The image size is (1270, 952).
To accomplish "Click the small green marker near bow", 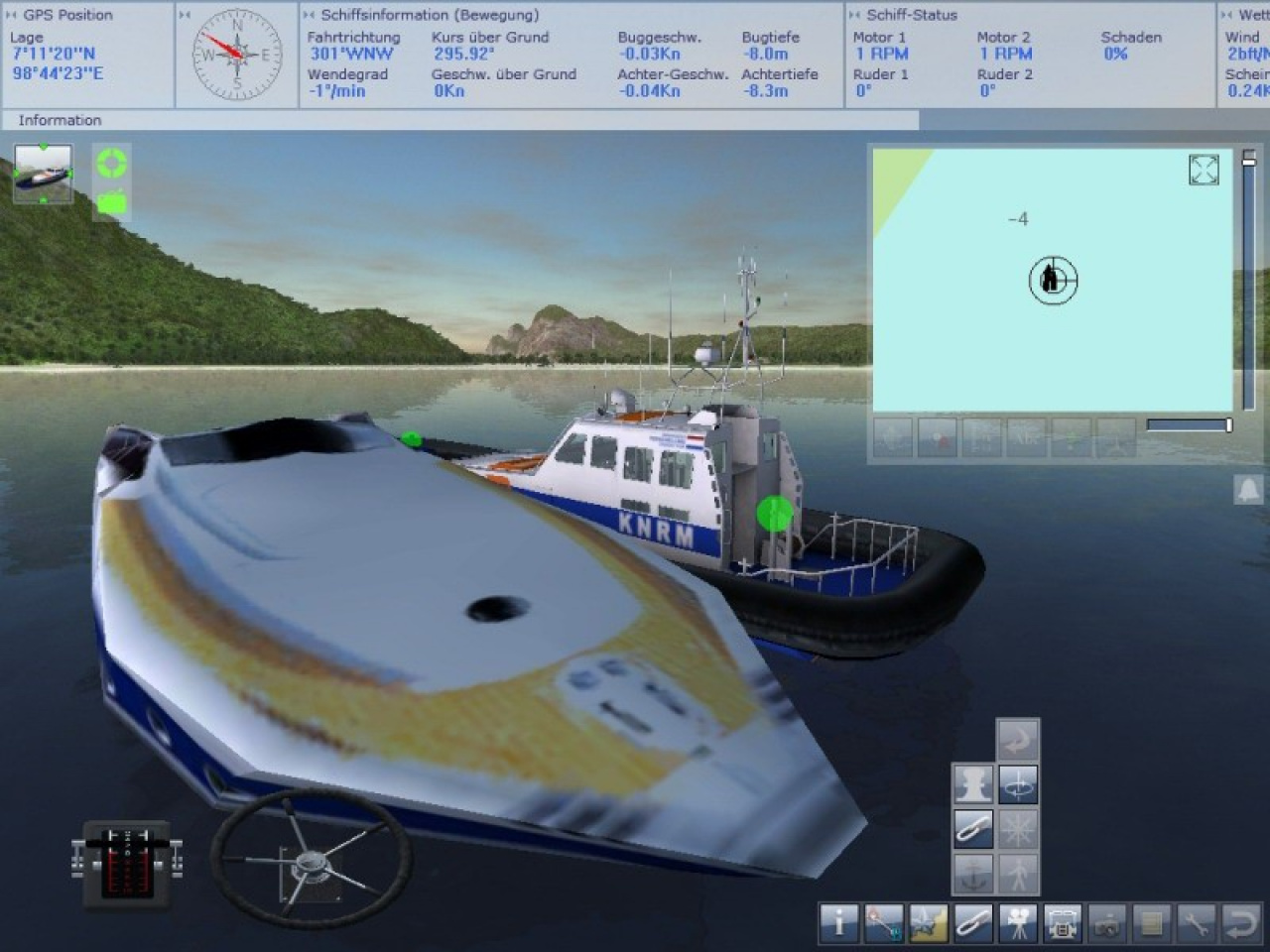I will (x=412, y=438).
